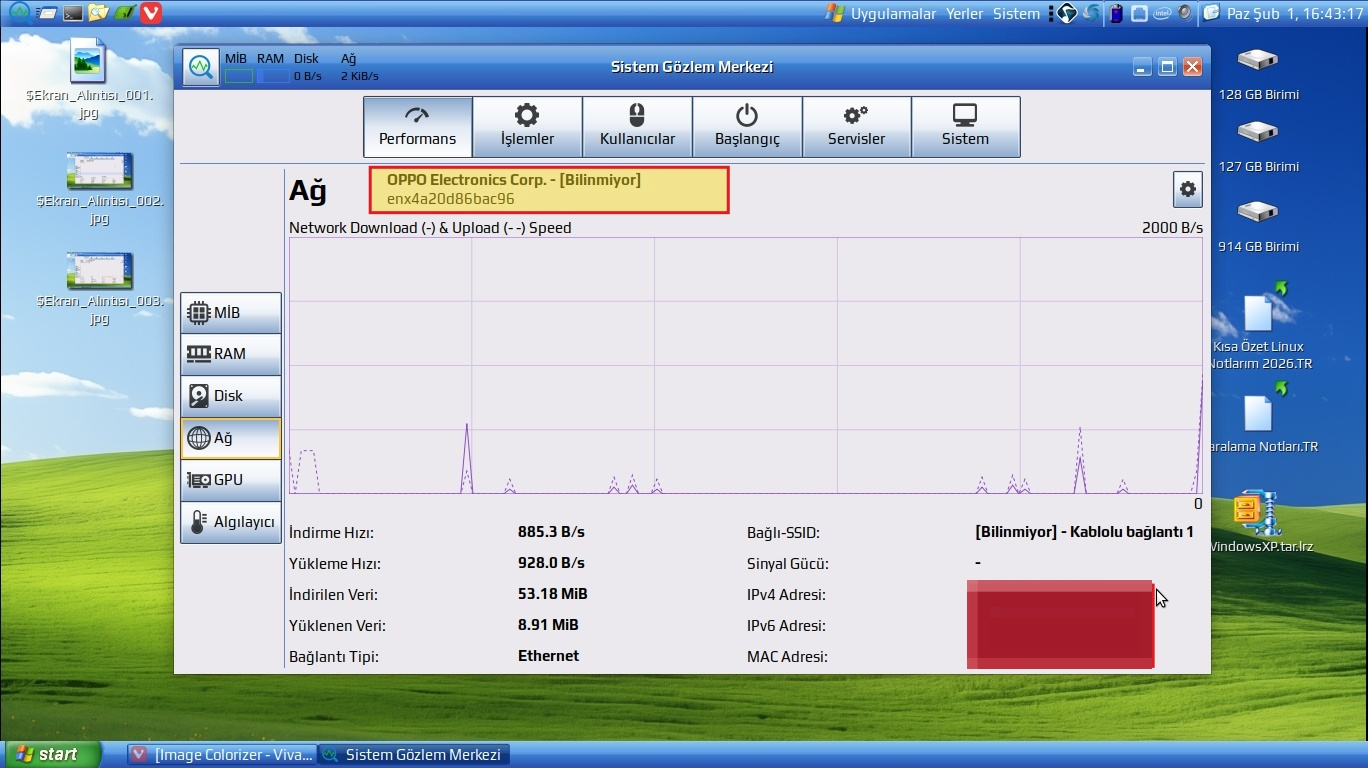Viewport: 1368px width, 768px height.
Task: Click the Bağlı-SSID label
Action: click(x=783, y=533)
